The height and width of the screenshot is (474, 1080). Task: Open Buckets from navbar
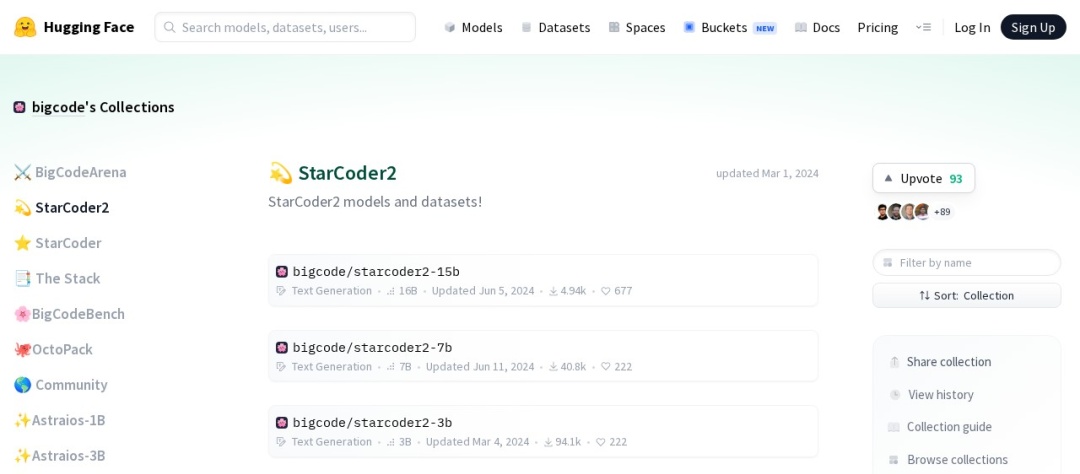729,28
